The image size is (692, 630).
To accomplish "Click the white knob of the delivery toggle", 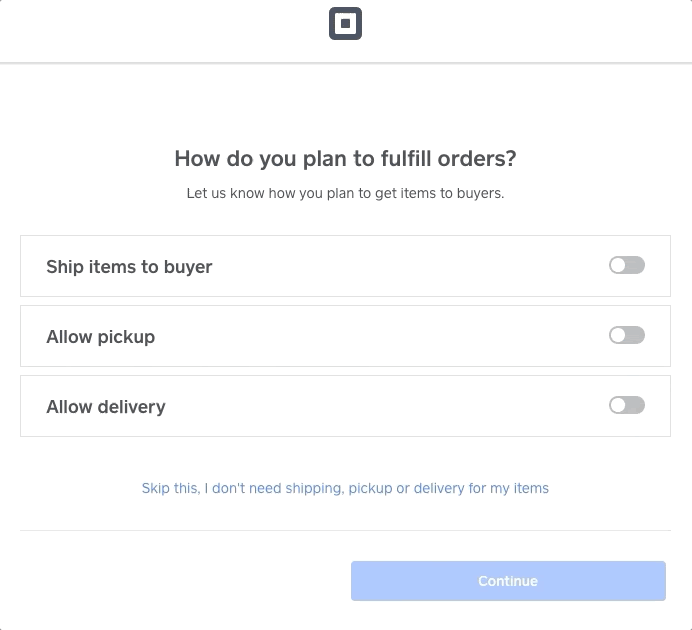I will 618,405.
